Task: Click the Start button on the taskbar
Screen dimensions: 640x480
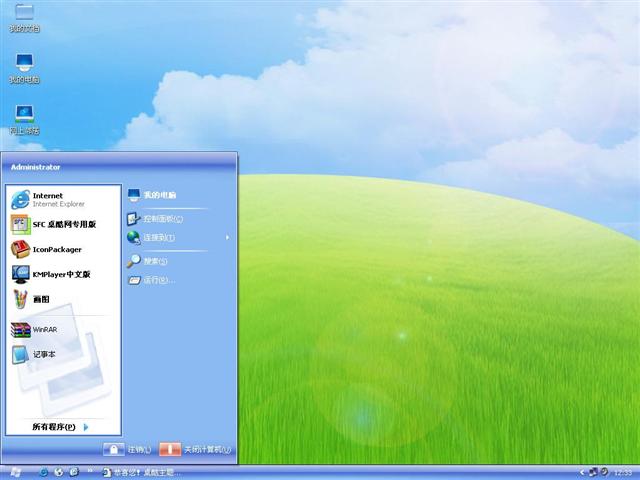Action: pos(16,472)
